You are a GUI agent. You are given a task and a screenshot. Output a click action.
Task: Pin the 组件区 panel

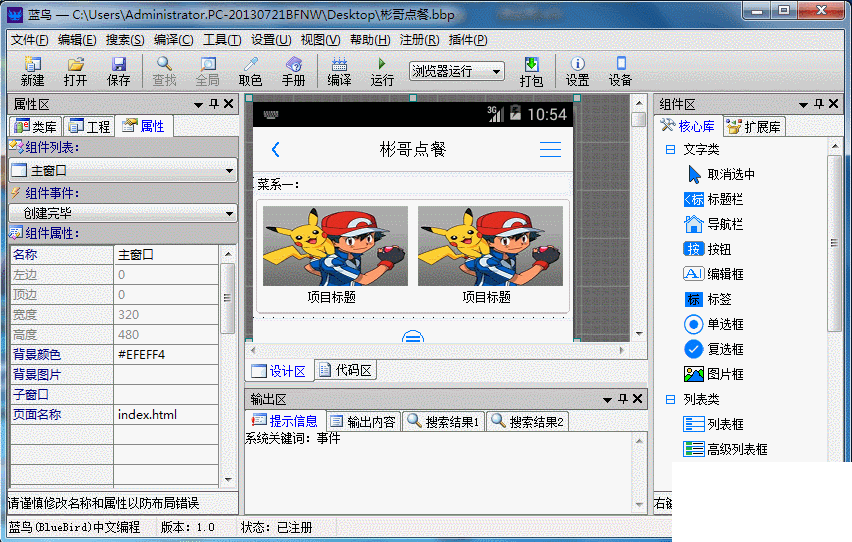819,104
